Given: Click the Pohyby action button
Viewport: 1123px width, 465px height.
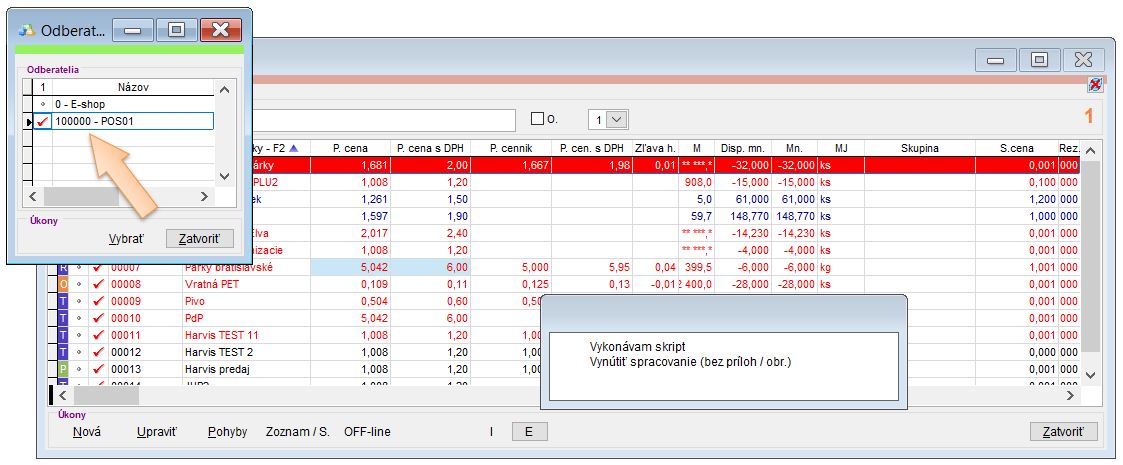Looking at the screenshot, I should 227,432.
